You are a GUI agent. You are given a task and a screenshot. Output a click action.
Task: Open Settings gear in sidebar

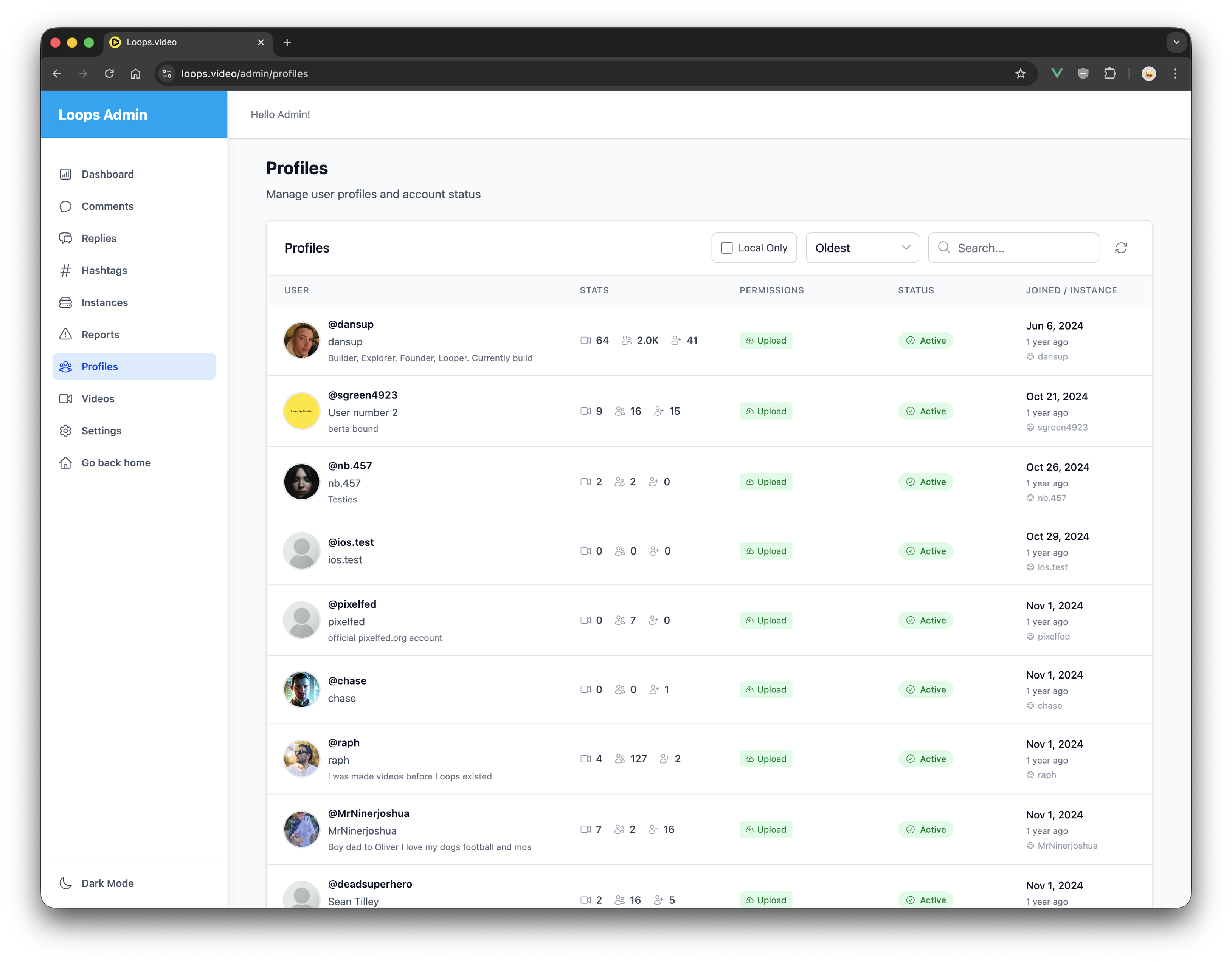[x=65, y=431]
